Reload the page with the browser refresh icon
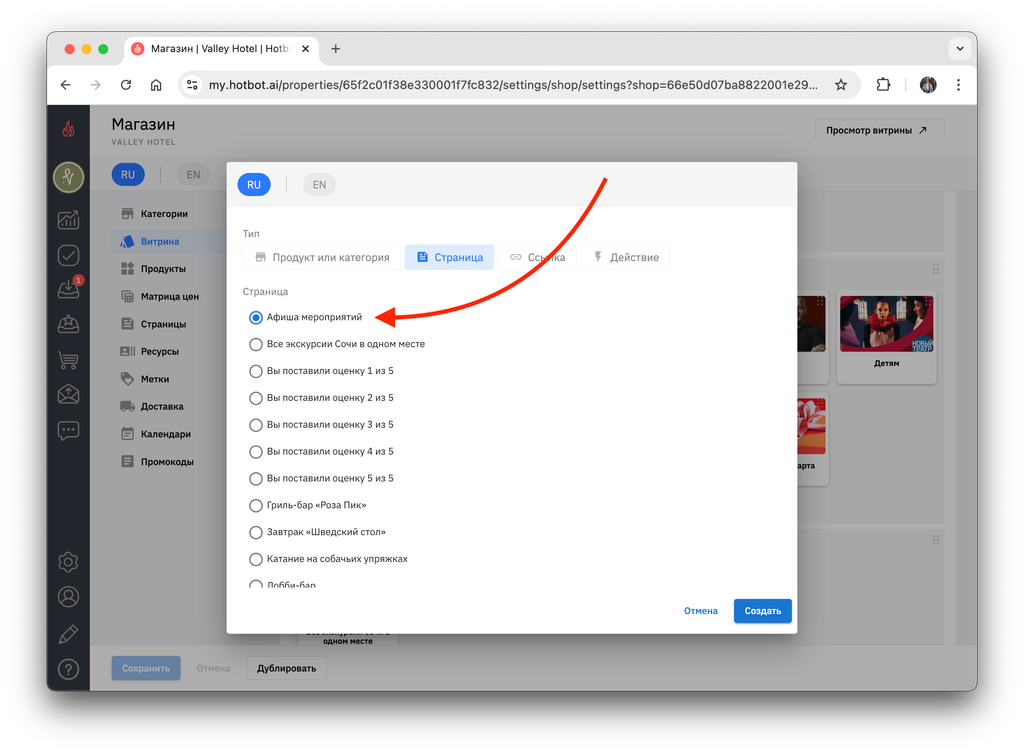Screen dimensions: 1024x753 pos(126,85)
